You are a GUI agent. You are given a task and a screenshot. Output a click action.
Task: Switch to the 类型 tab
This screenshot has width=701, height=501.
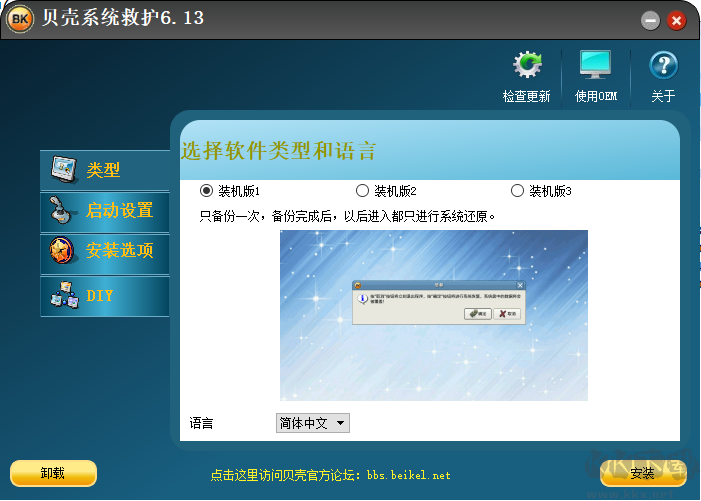[x=105, y=170]
